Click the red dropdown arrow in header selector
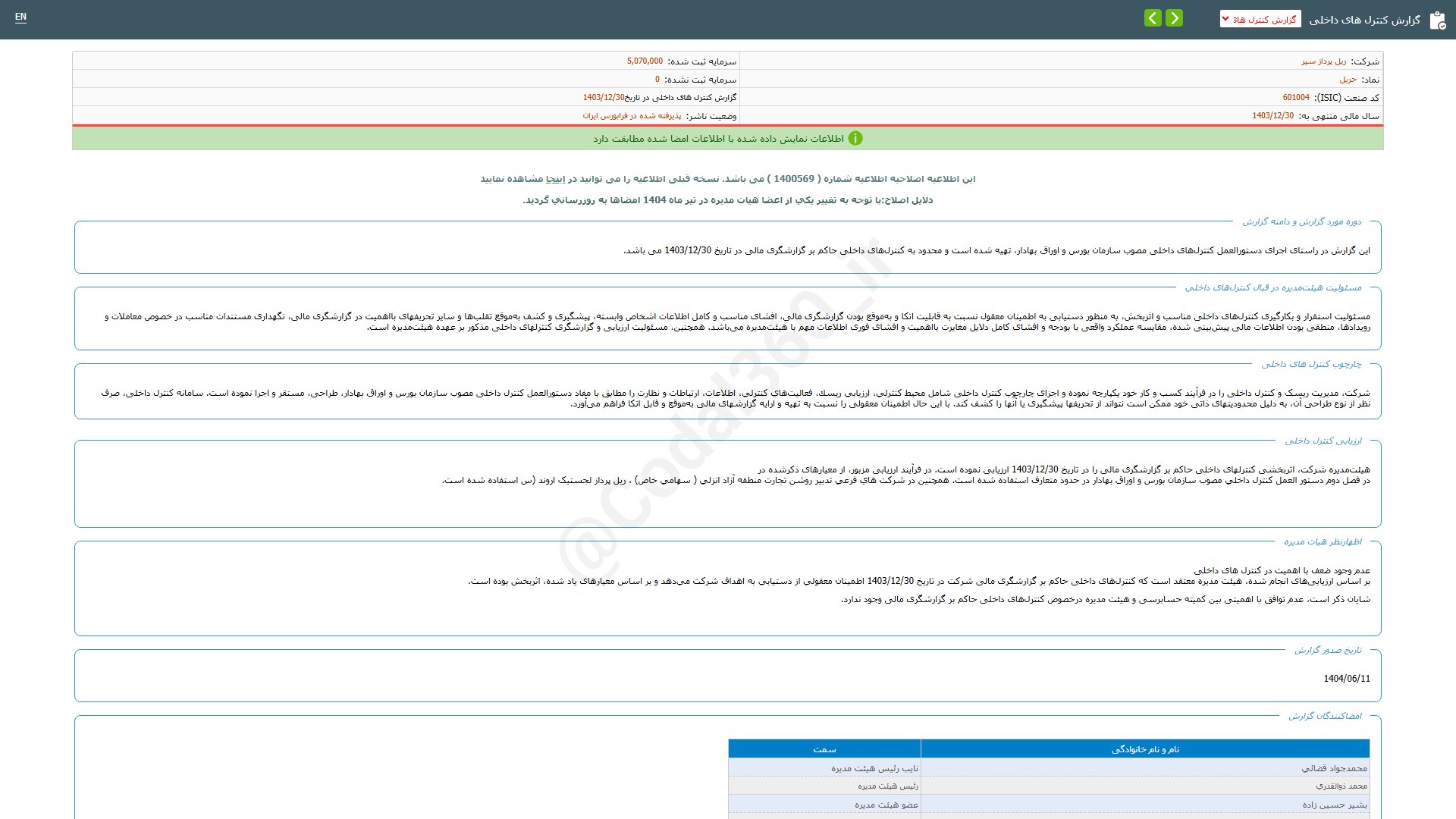Viewport: 1456px width, 819px height. (1225, 19)
